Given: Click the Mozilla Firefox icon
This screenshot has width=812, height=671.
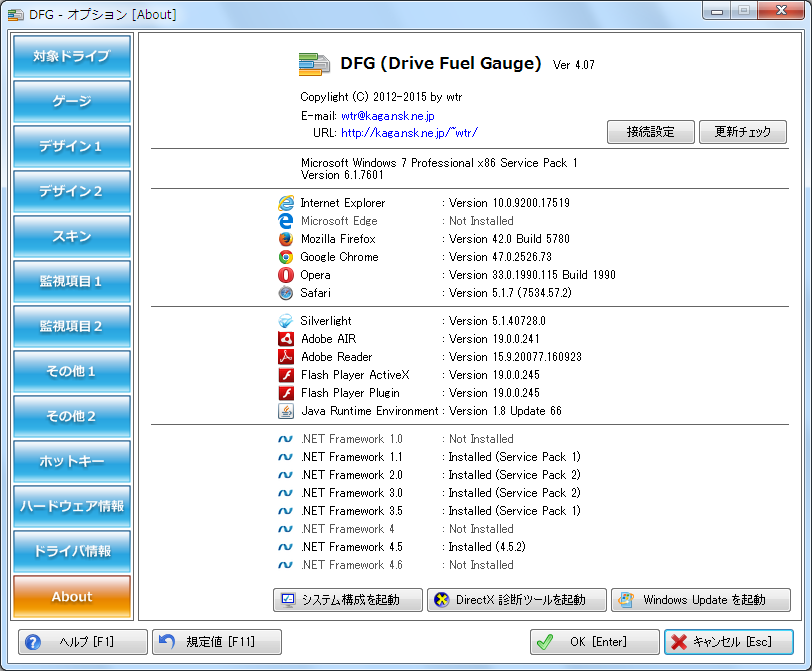Looking at the screenshot, I should tap(285, 239).
